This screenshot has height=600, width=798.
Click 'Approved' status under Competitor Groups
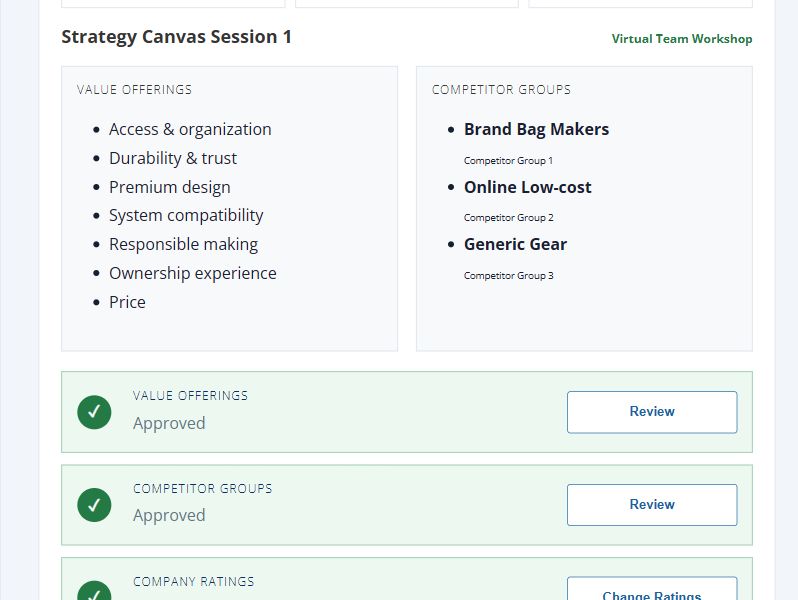click(169, 516)
